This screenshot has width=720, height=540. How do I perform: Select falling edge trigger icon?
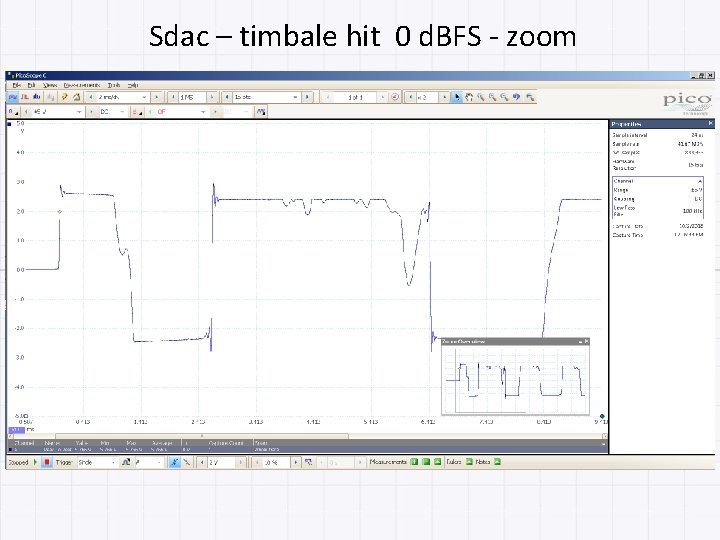point(186,462)
